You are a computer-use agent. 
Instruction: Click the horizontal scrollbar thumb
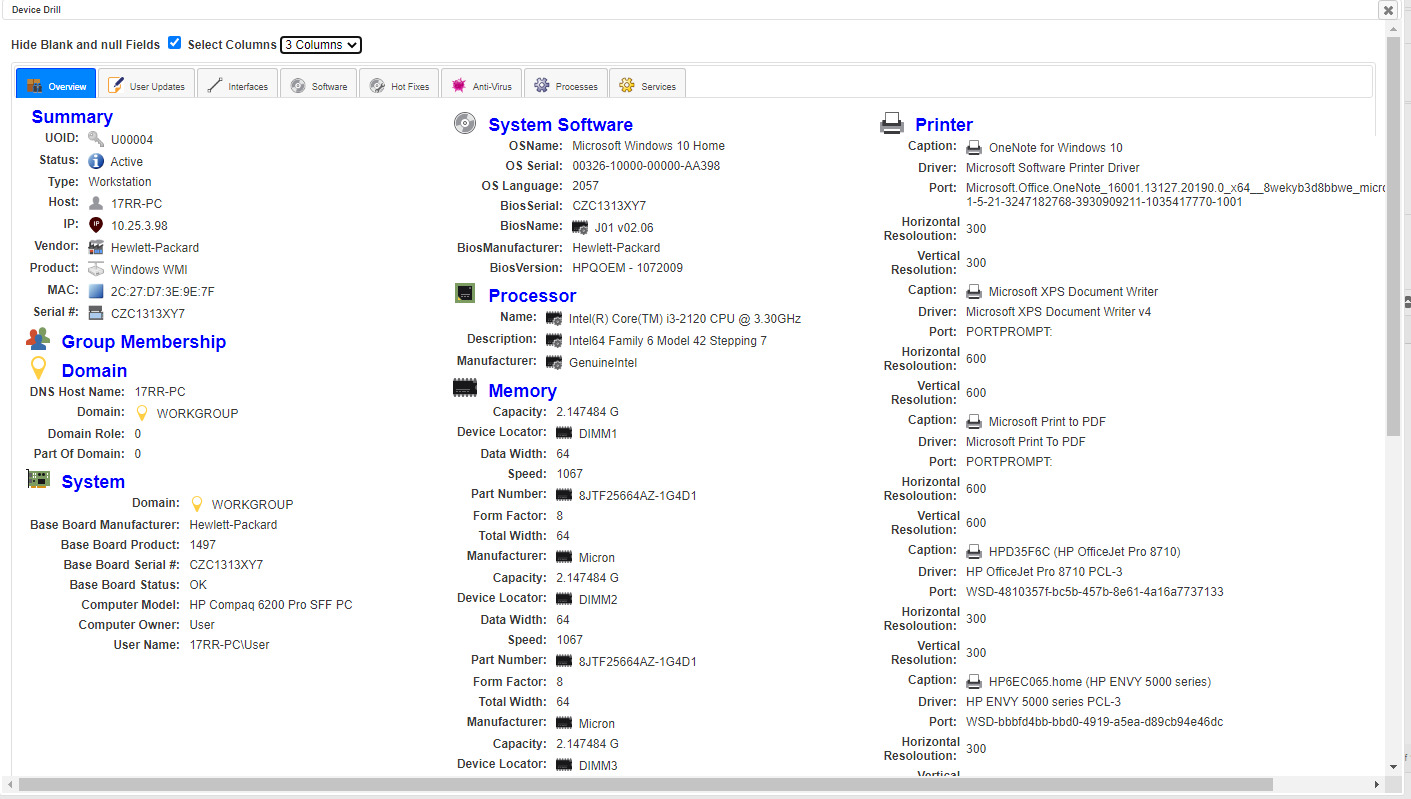coord(645,785)
